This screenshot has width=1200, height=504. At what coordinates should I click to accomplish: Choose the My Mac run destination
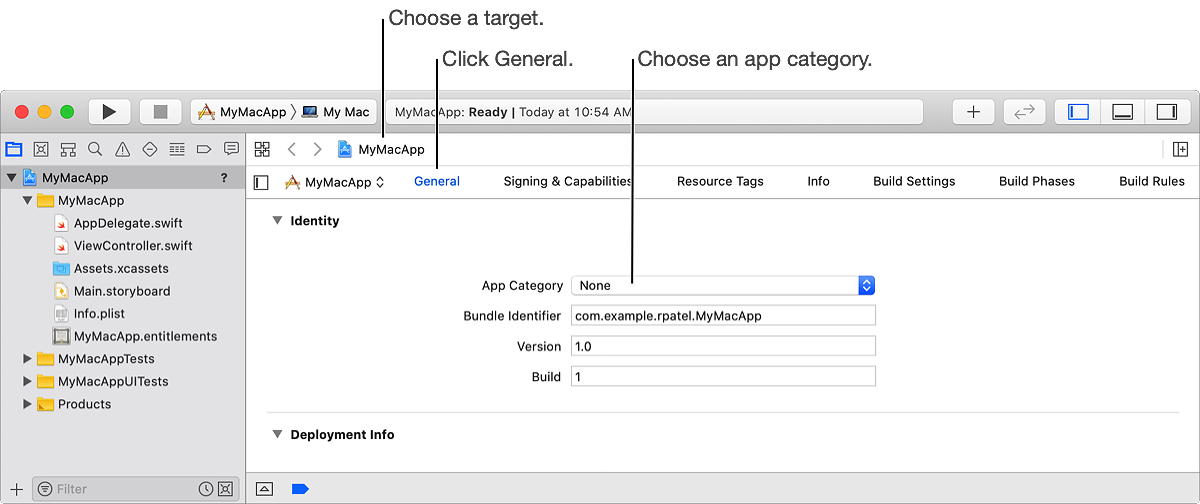(336, 112)
